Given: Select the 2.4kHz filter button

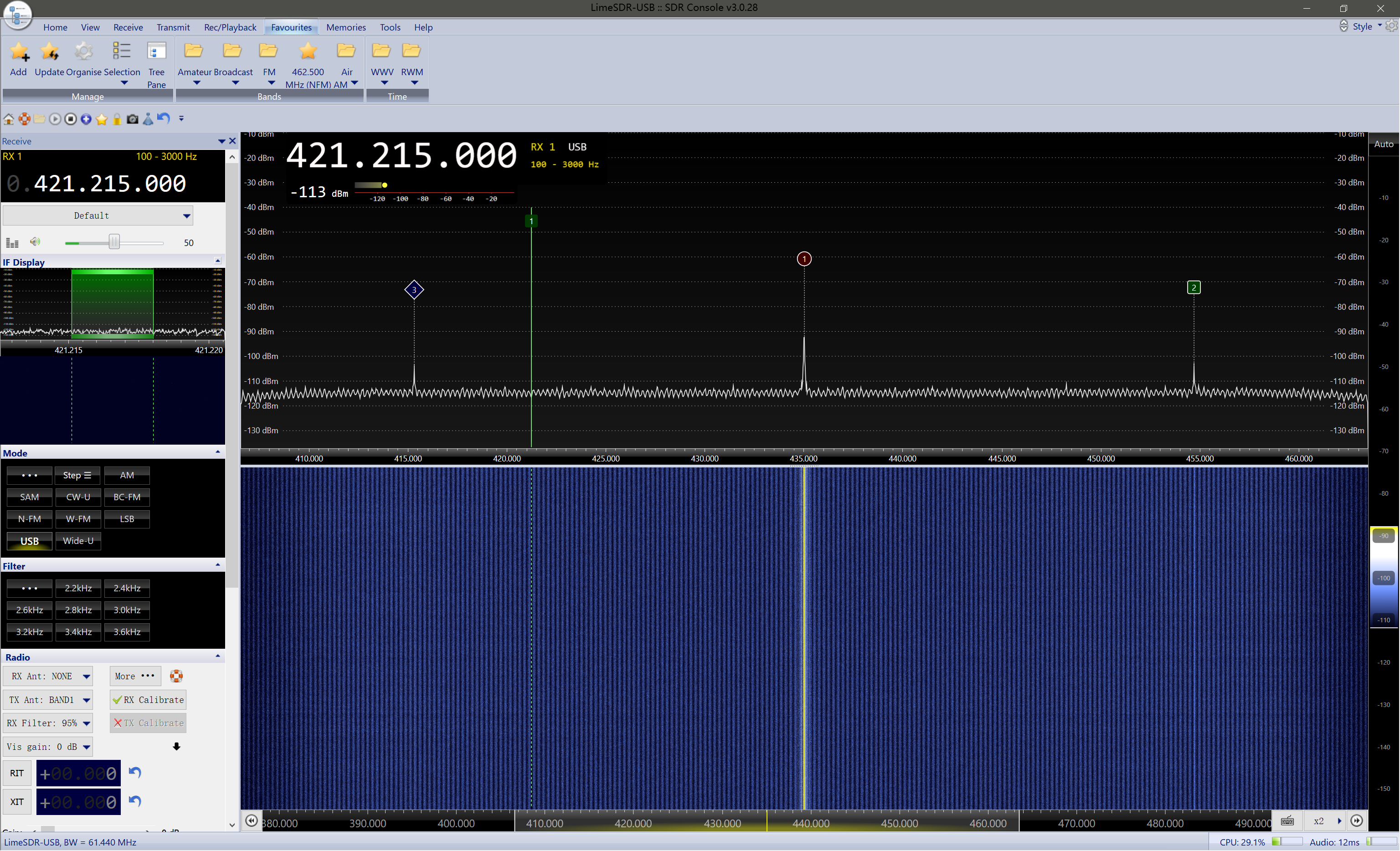Looking at the screenshot, I should point(127,588).
